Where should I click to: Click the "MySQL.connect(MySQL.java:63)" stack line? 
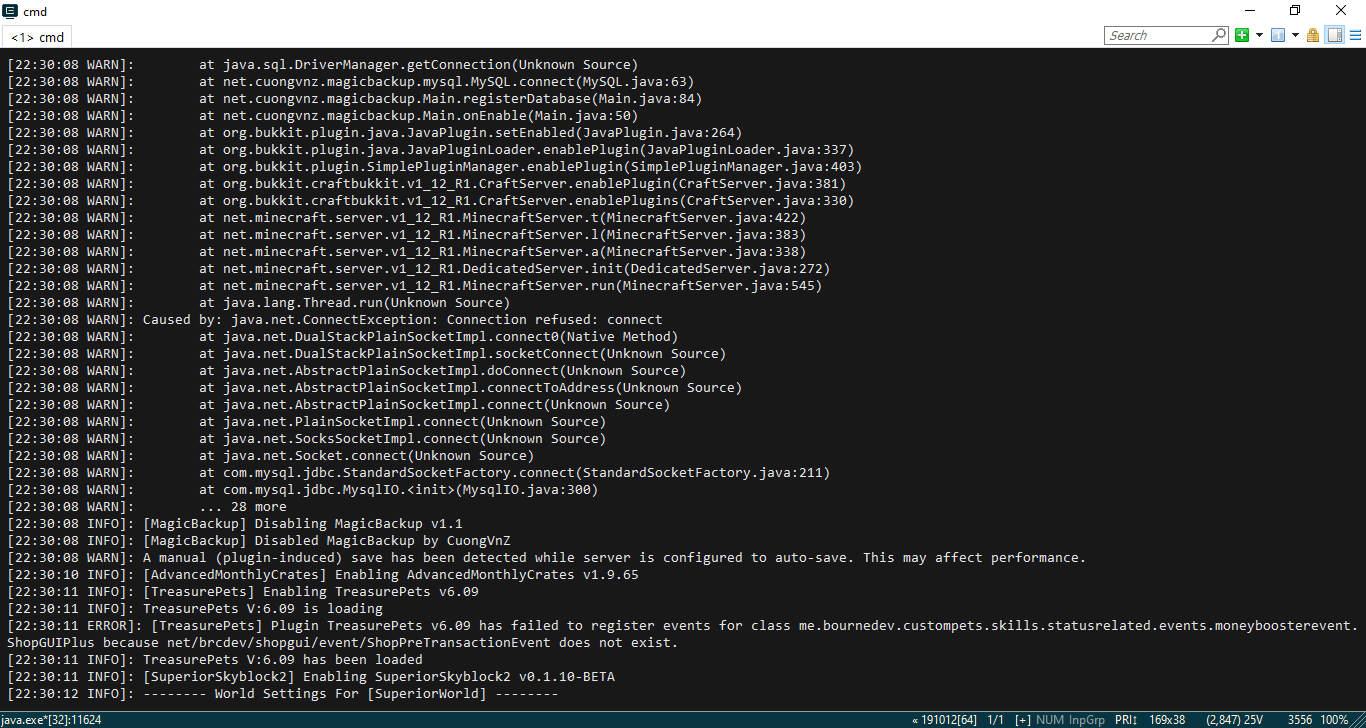(x=350, y=82)
